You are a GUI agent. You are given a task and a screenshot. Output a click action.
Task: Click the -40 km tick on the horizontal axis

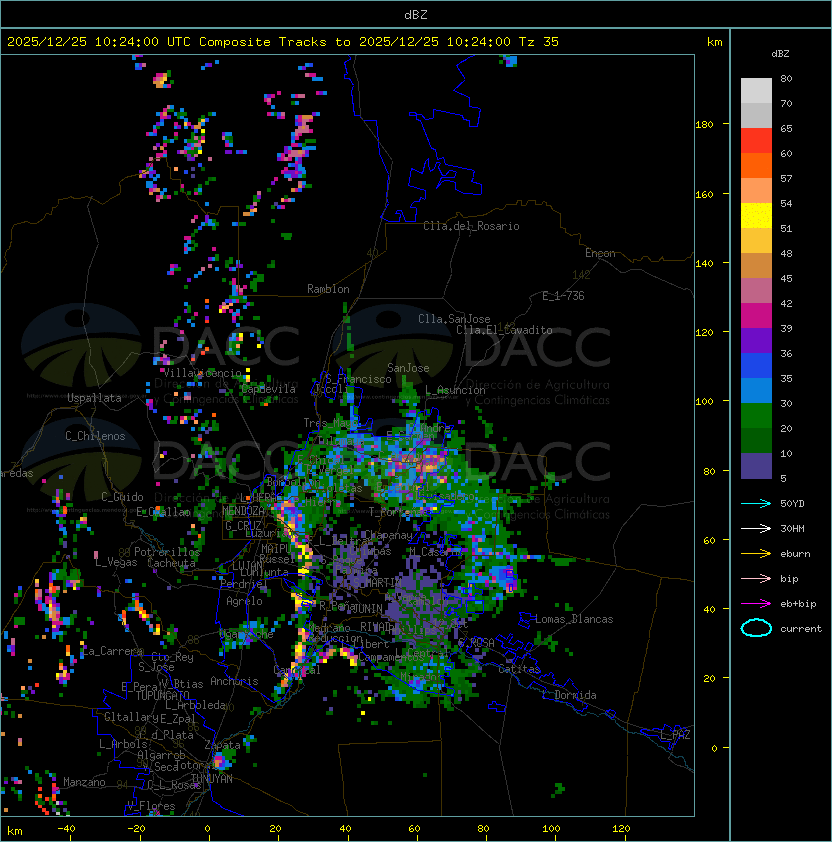point(66,829)
